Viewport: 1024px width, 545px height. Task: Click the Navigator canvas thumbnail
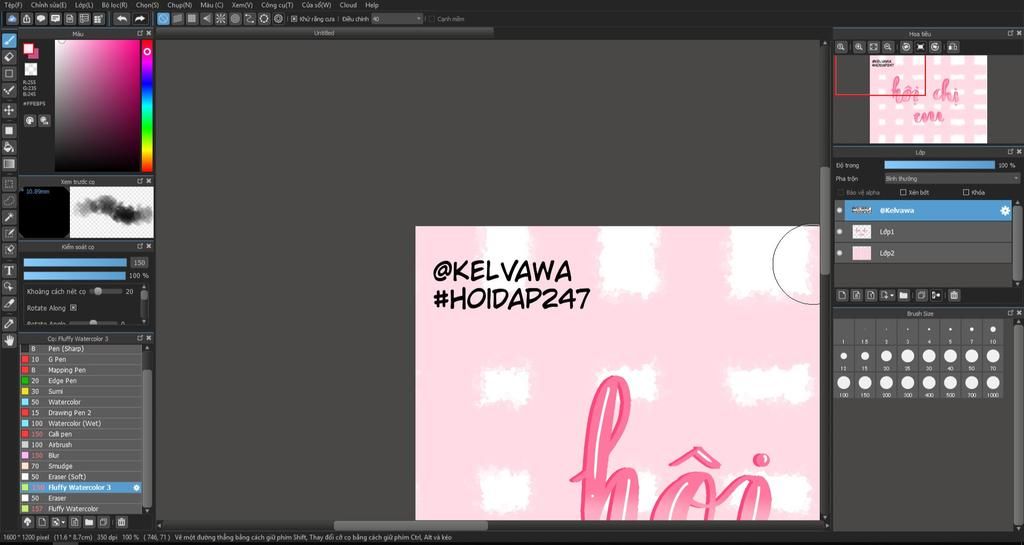[928, 99]
